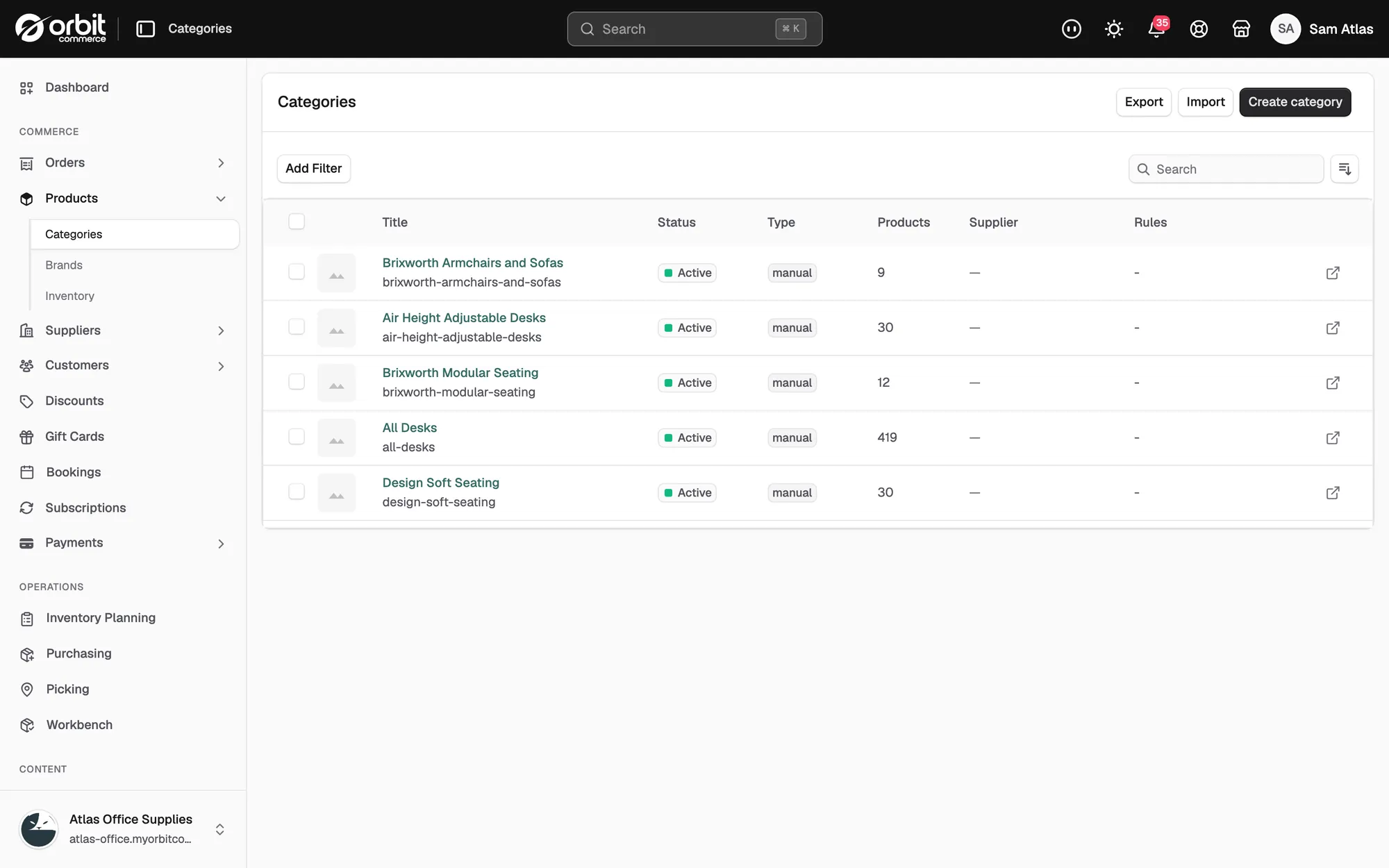This screenshot has height=868, width=1389.
Task: Open the table sort options icon
Action: 1345,169
